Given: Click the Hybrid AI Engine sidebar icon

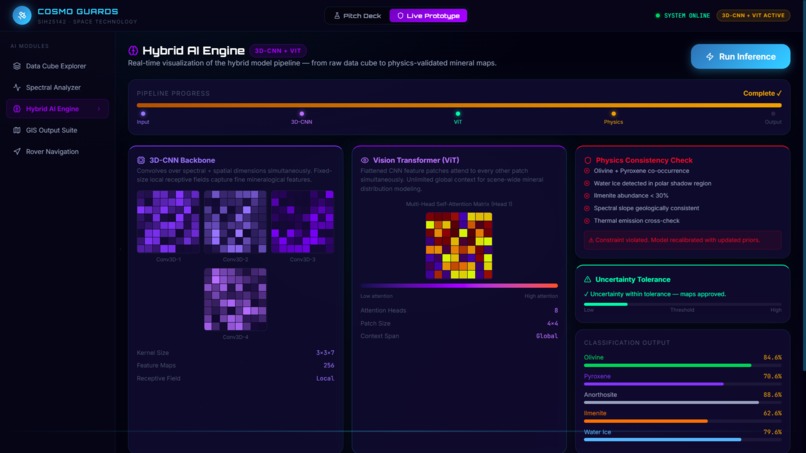Looking at the screenshot, I should (17, 109).
